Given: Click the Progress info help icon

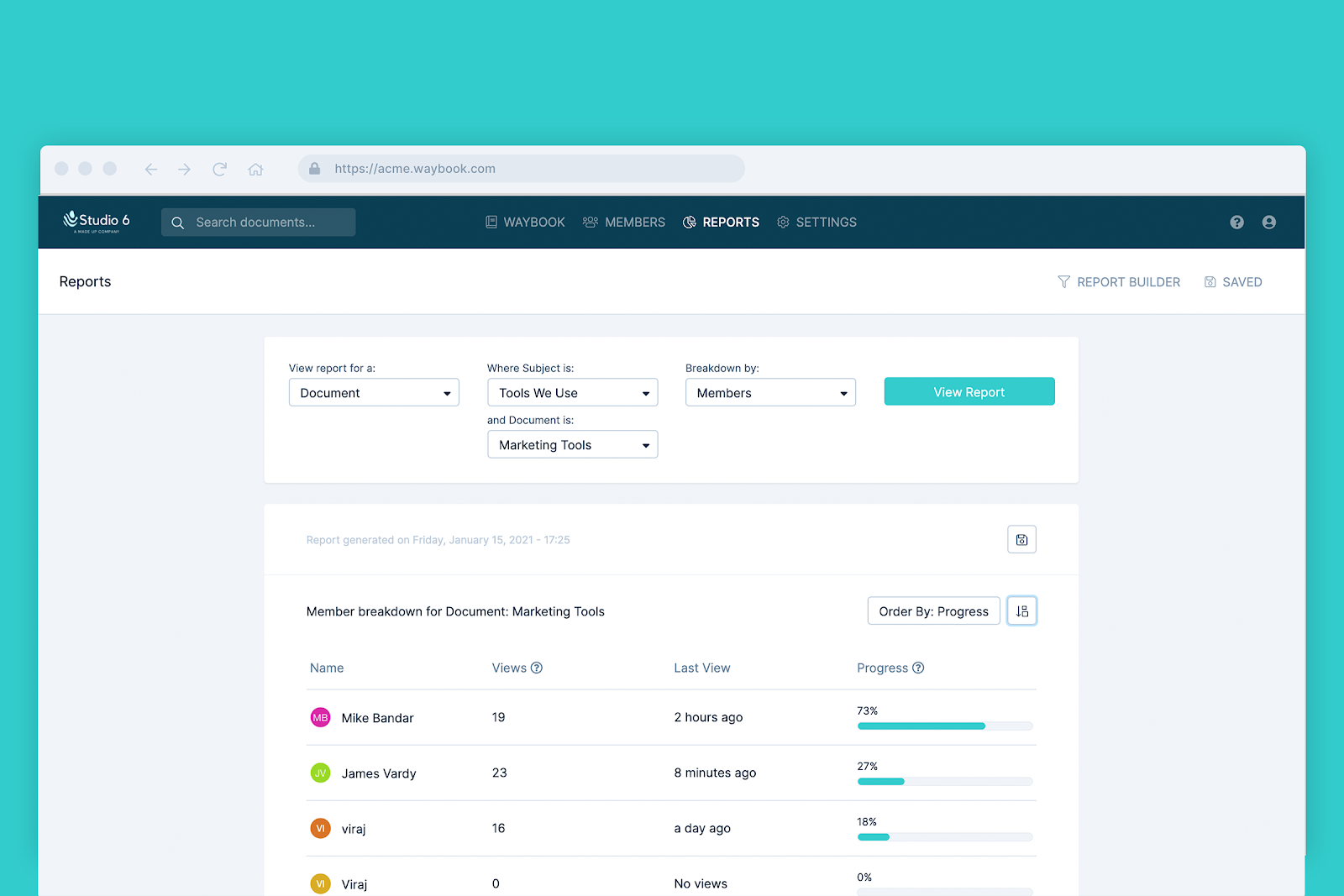Looking at the screenshot, I should coord(918,668).
